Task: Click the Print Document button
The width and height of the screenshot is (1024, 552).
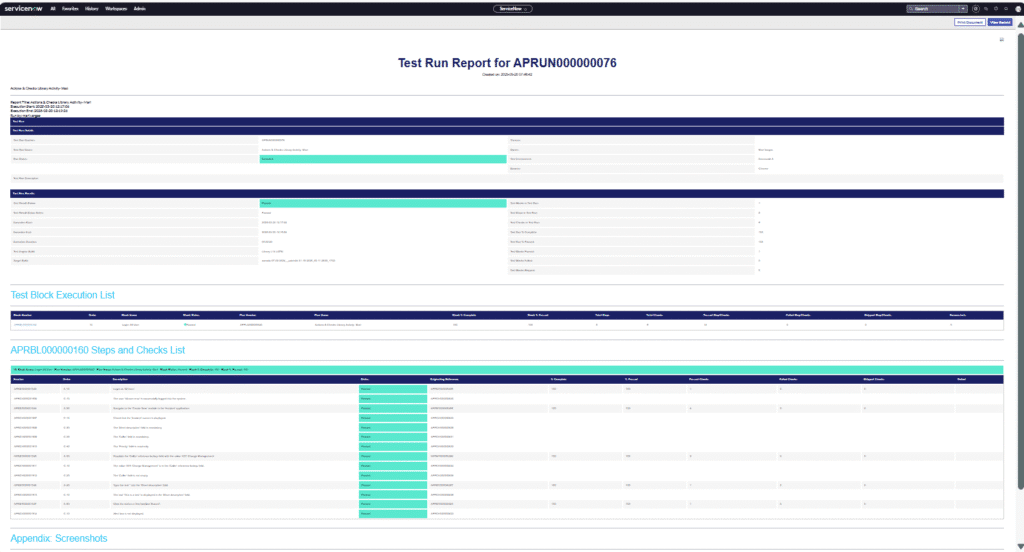Action: tap(969, 21)
